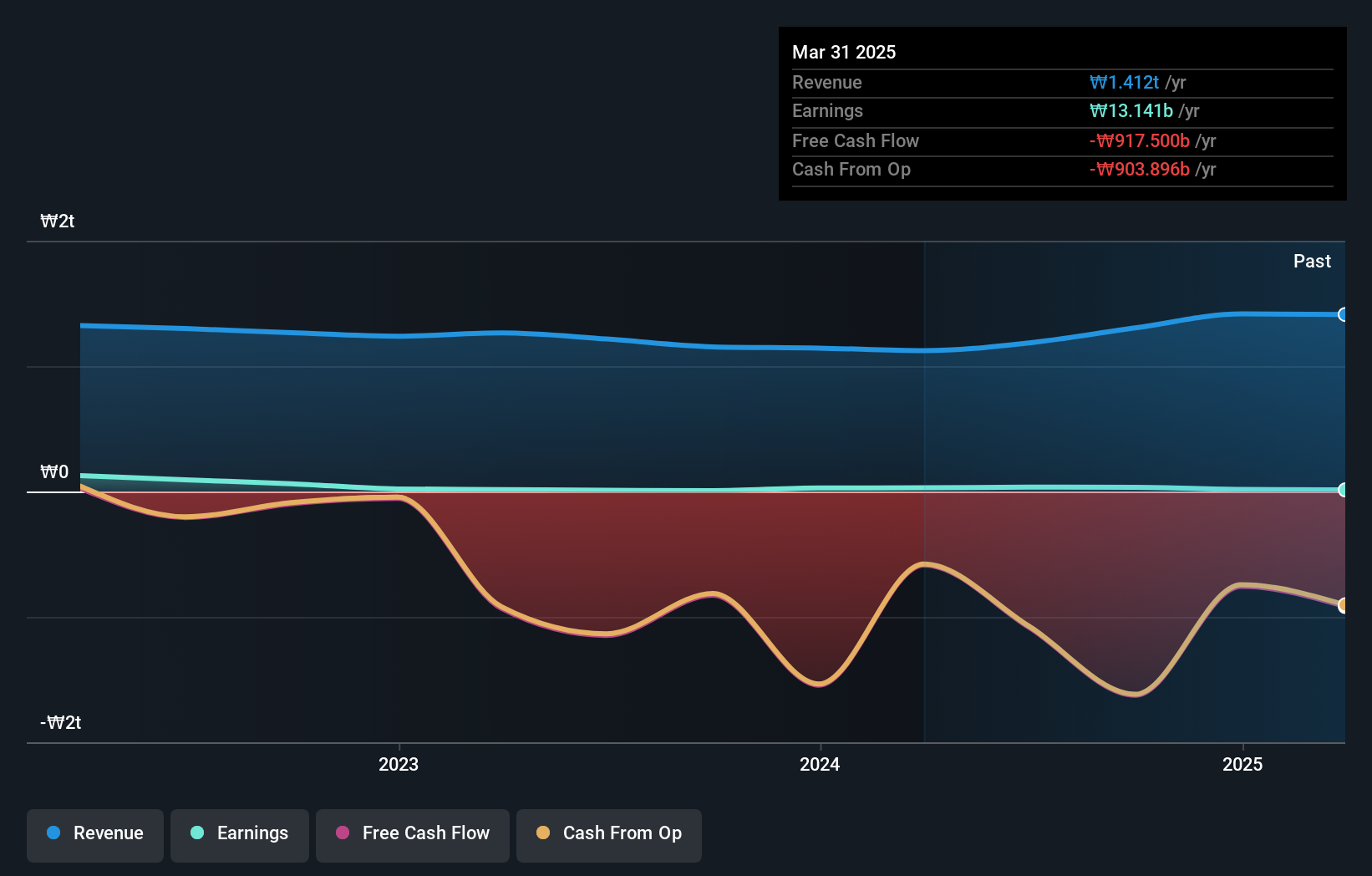Click the Earnings row label in tooltip
The image size is (1372, 876).
827,110
